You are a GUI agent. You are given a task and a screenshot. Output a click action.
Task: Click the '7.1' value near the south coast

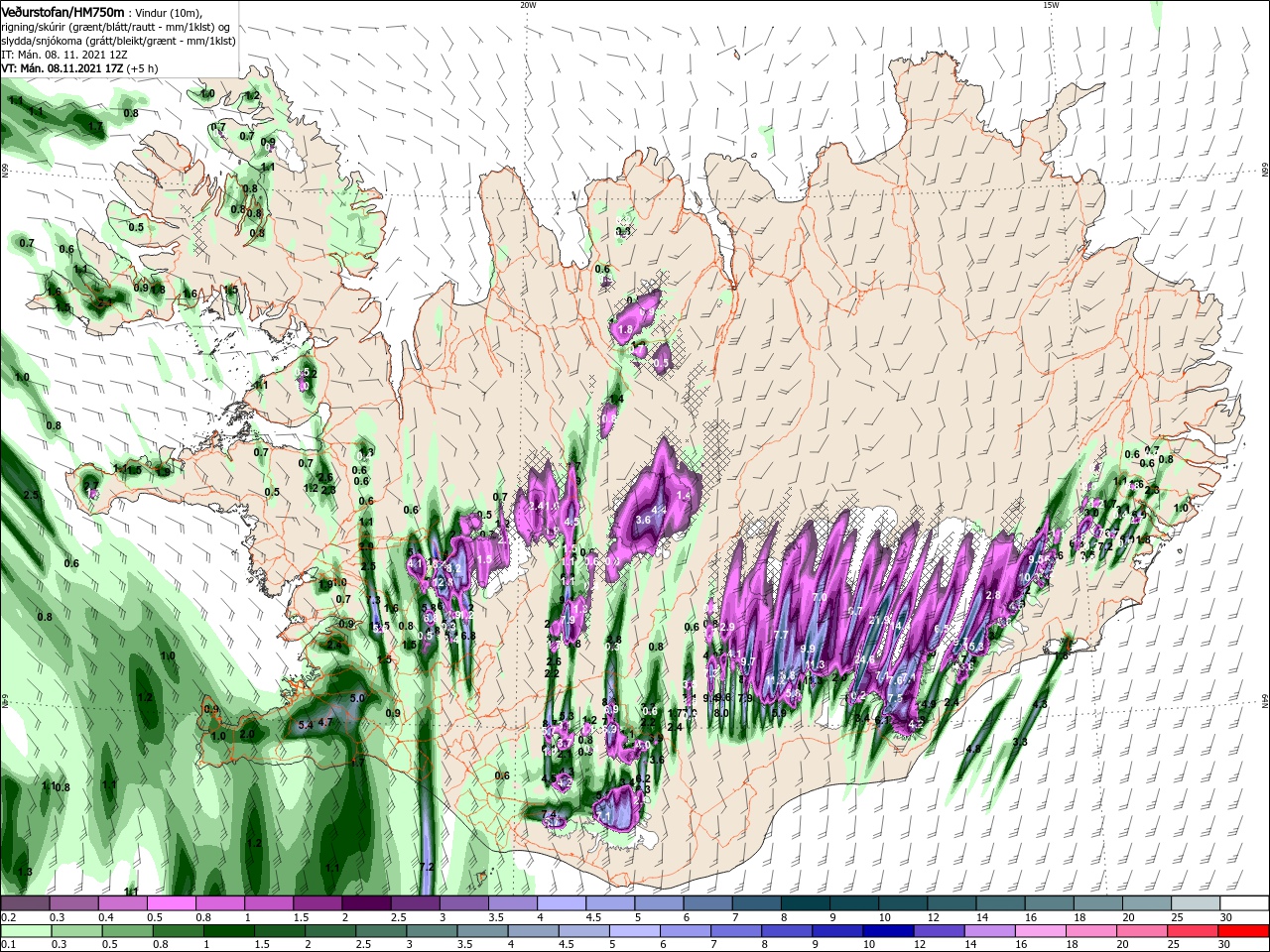[x=603, y=816]
